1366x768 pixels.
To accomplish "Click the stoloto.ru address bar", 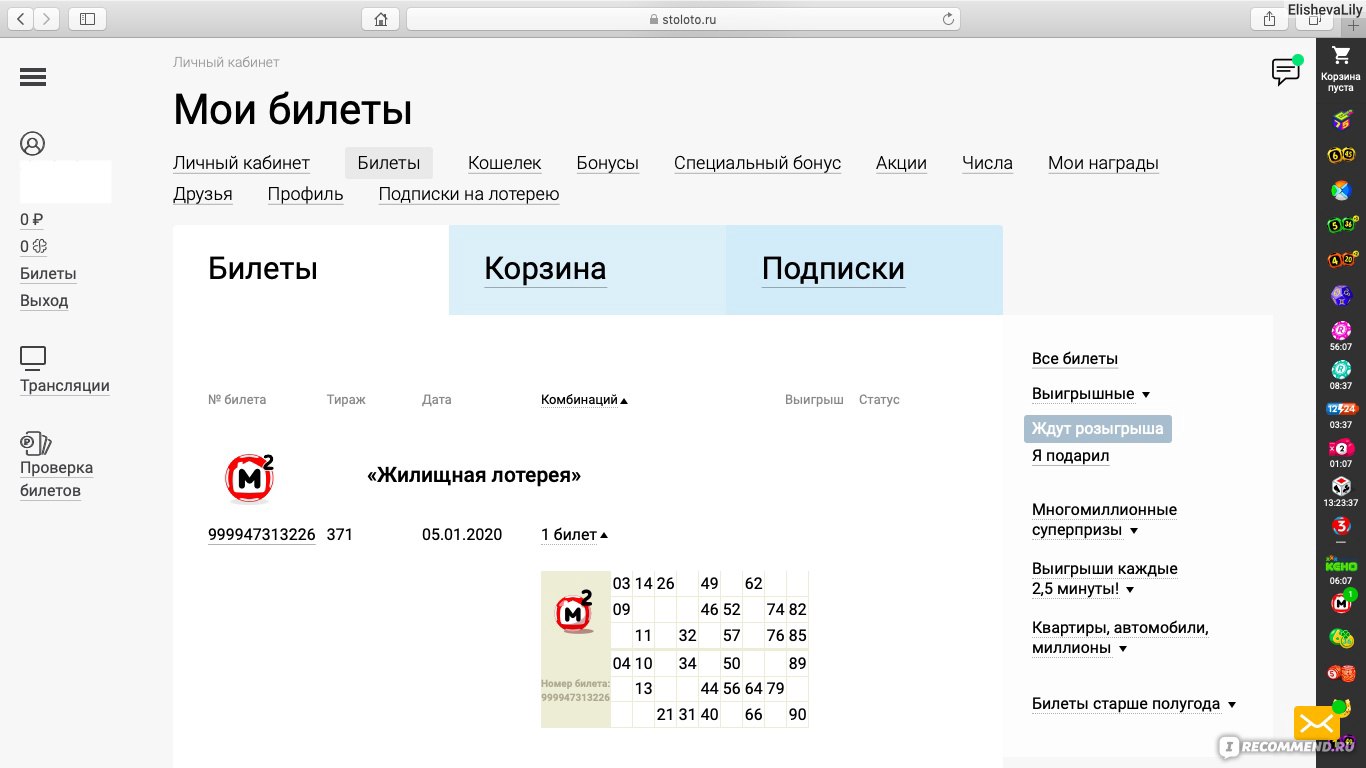I will [683, 19].
